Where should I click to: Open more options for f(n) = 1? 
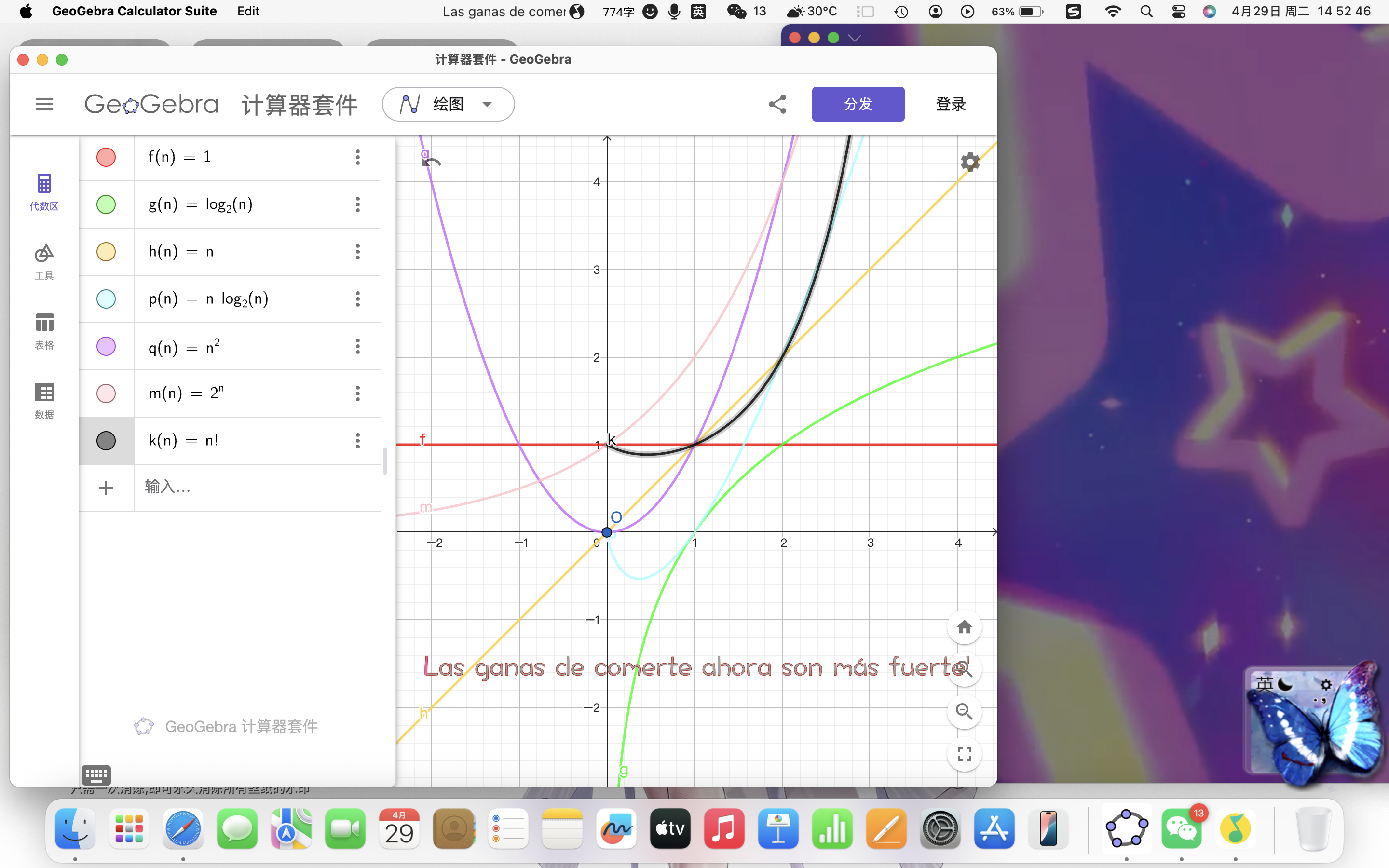click(x=357, y=157)
